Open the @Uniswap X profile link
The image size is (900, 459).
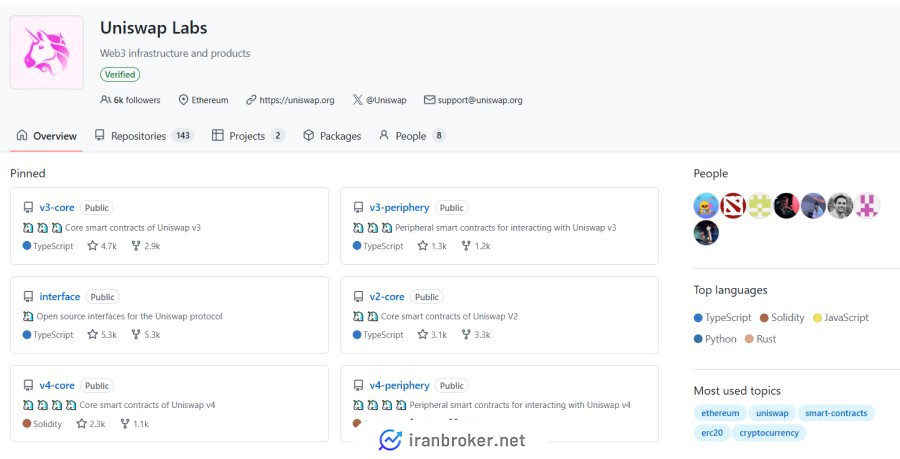386,100
